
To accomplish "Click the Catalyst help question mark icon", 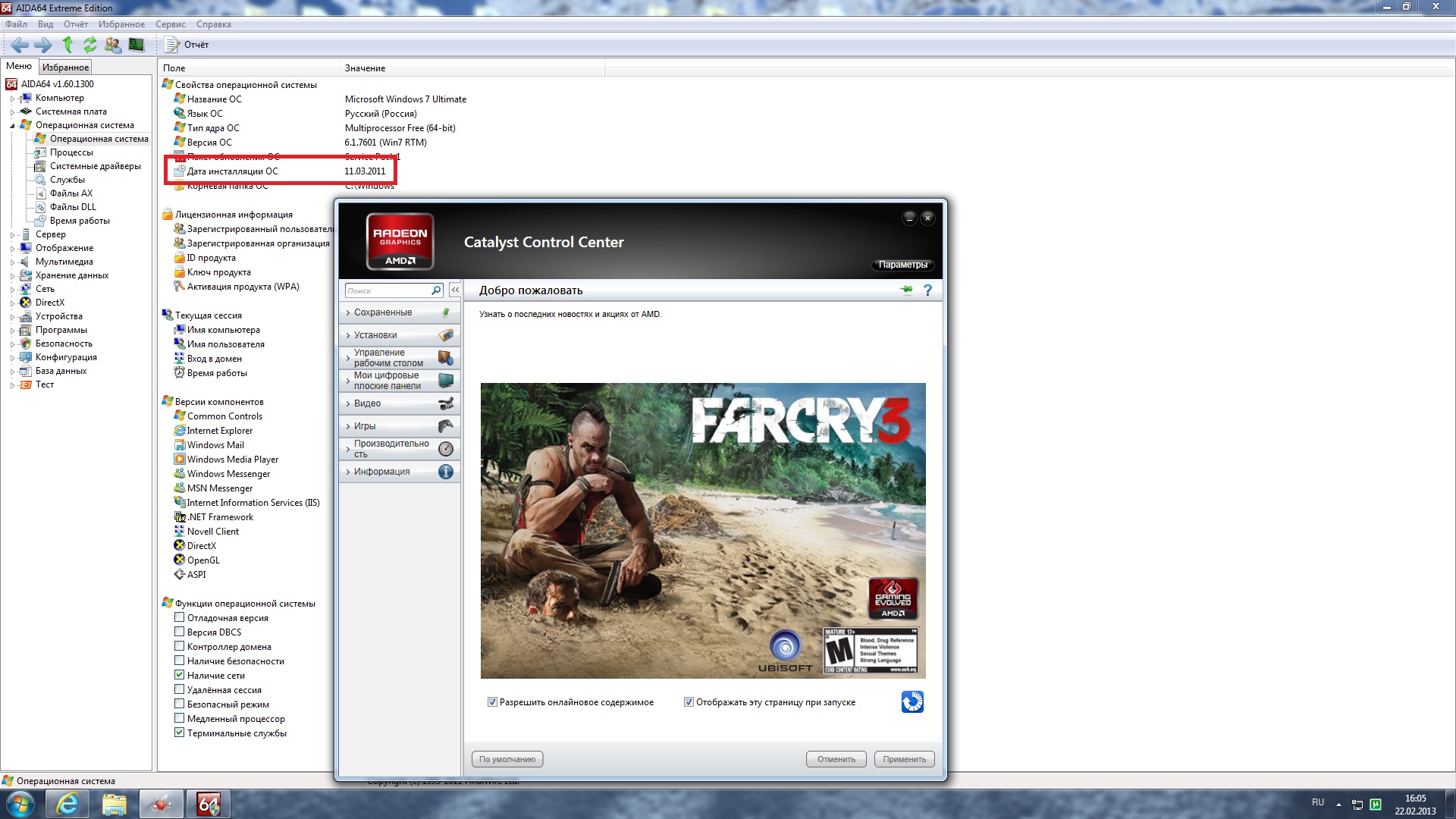I will click(x=927, y=290).
